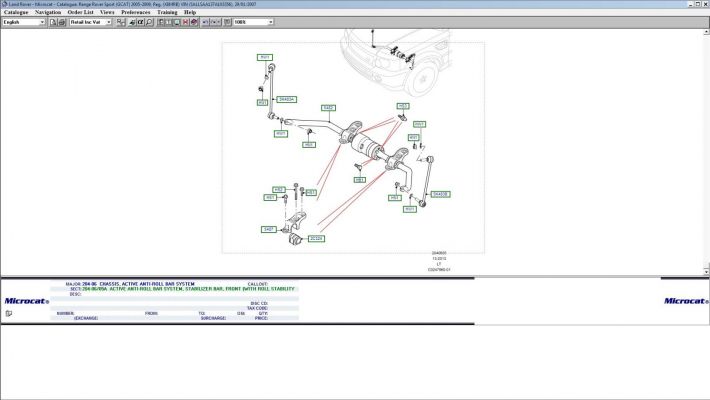Click the magnifying glass search icon
710x400 pixels.
point(149,22)
